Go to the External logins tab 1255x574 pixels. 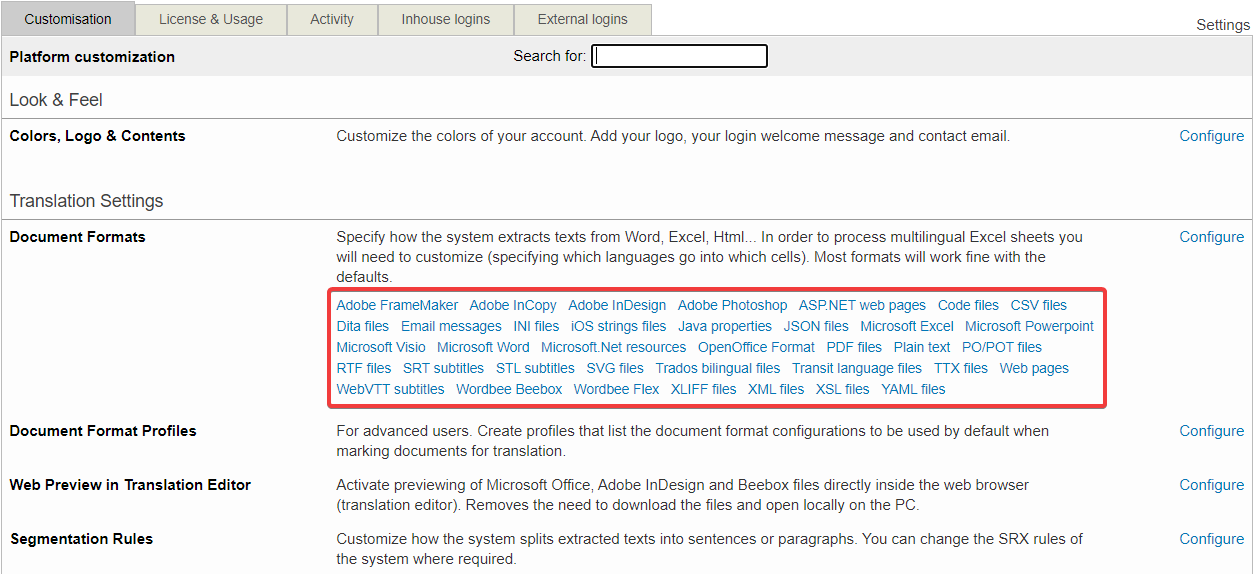coord(582,19)
